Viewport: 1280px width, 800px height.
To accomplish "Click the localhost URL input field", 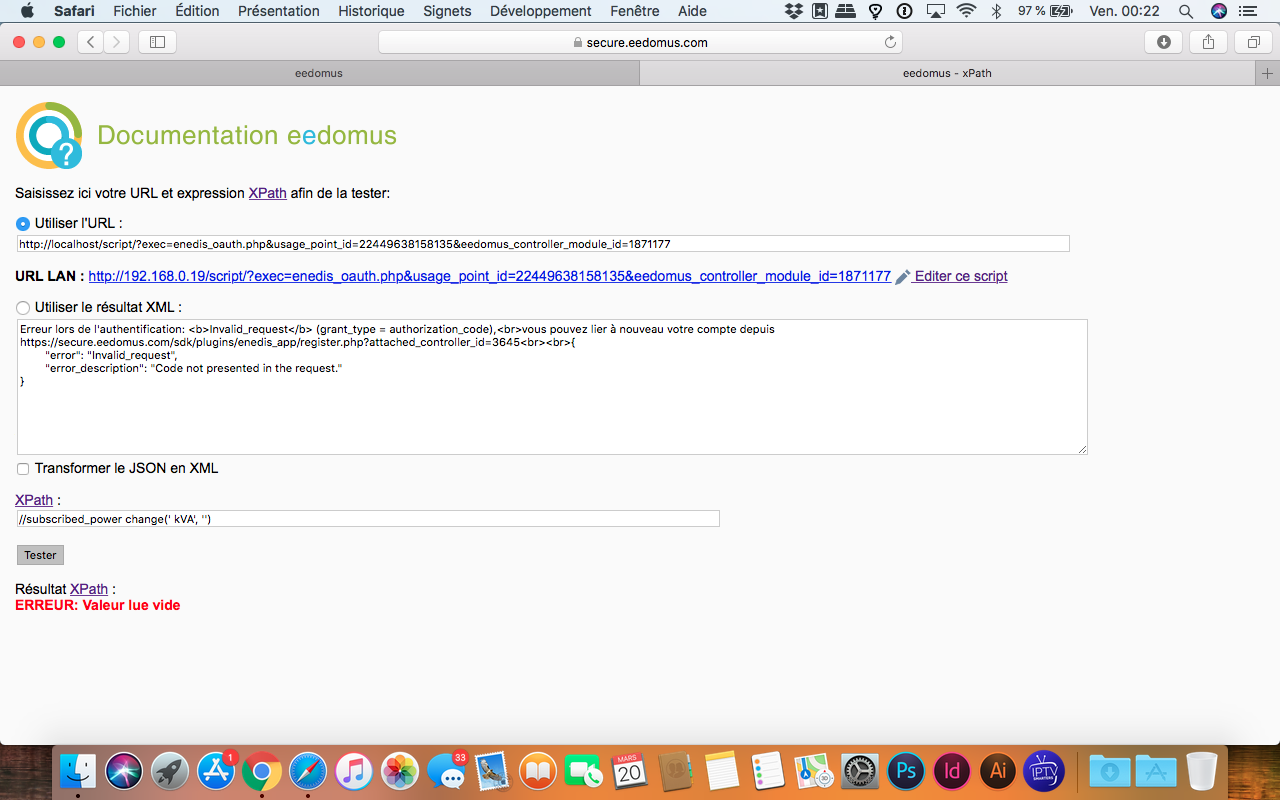I will [543, 244].
